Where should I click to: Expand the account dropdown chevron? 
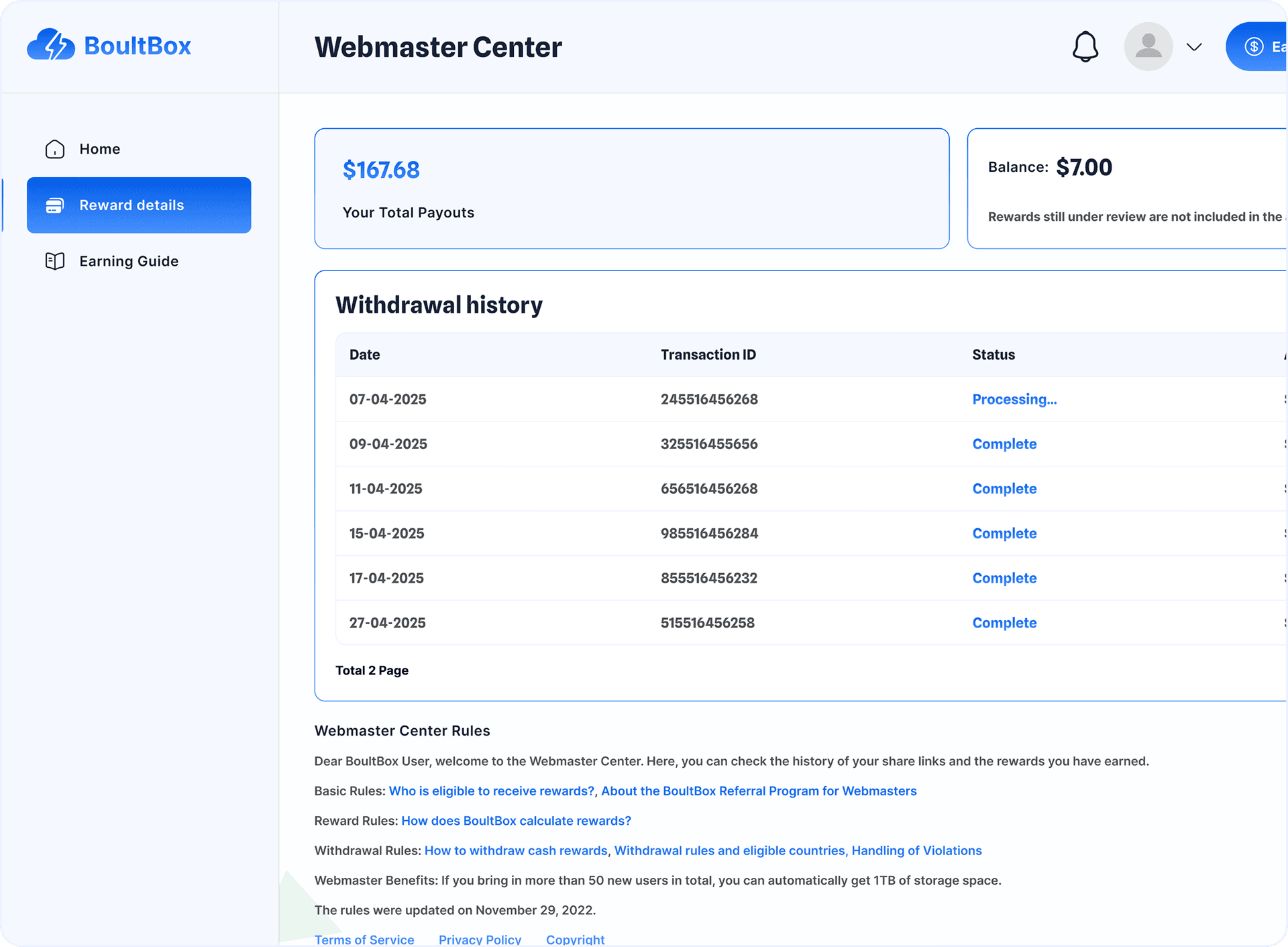[x=1194, y=46]
